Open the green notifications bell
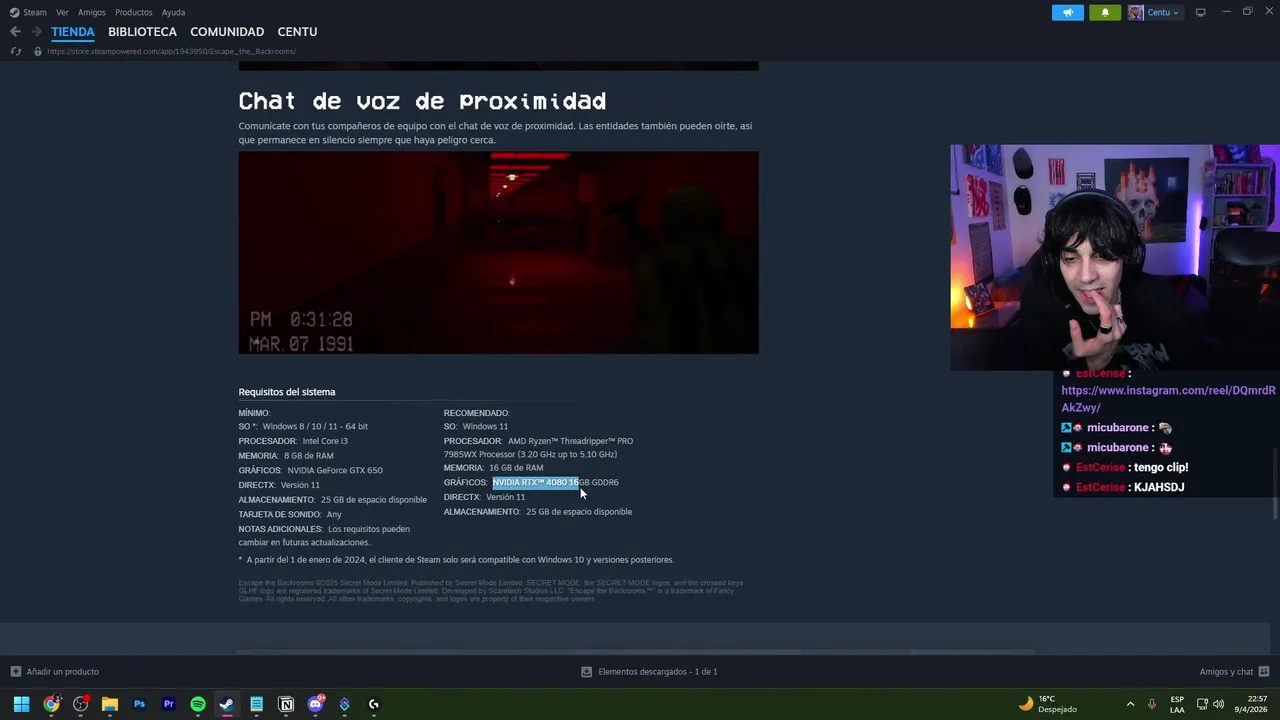1280x720 pixels. (x=1105, y=12)
